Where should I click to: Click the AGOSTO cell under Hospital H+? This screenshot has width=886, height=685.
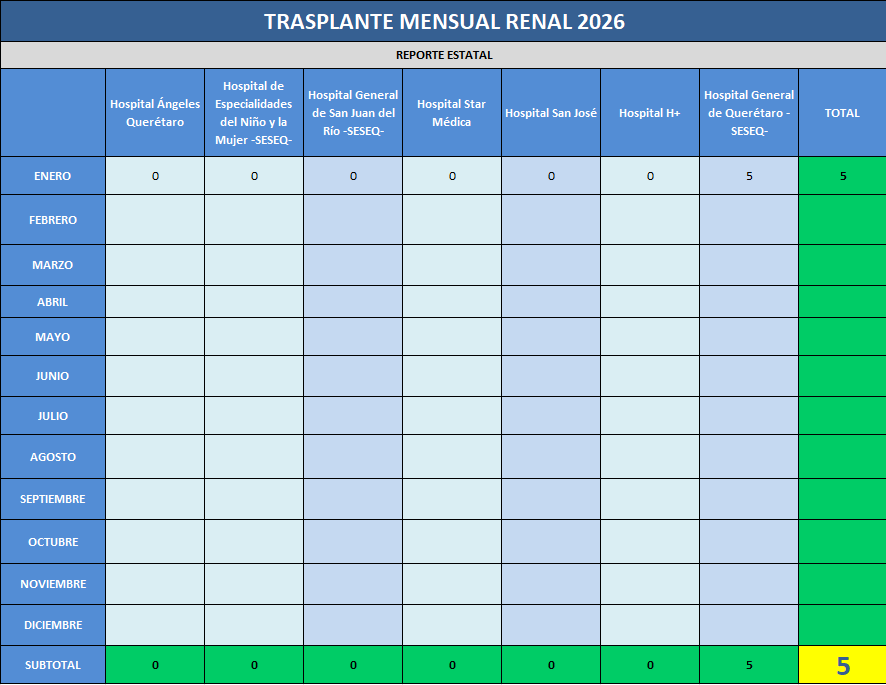point(650,457)
